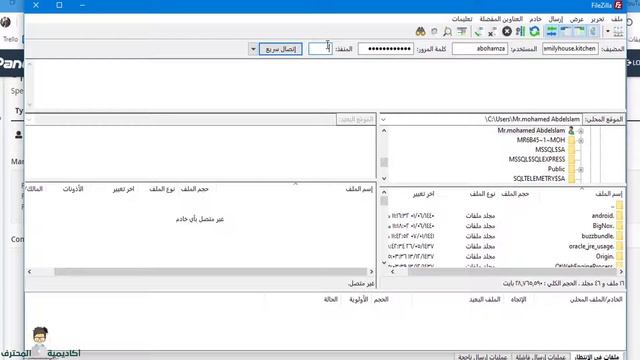Sort remote files by الأذونات column
Viewport: 640px width, 360px height.
73,189
